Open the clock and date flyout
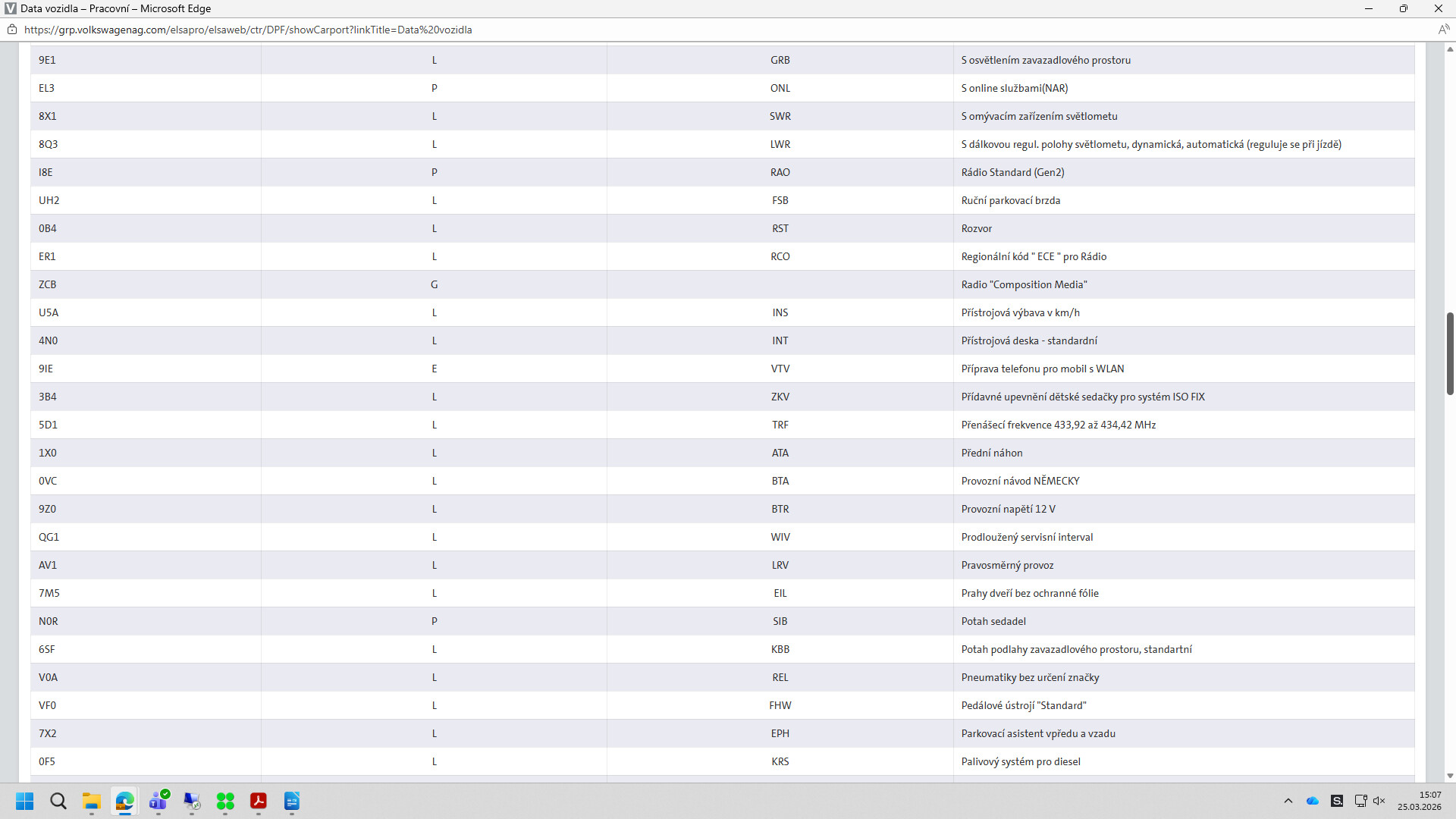Viewport: 1456px width, 819px height. click(1419, 801)
